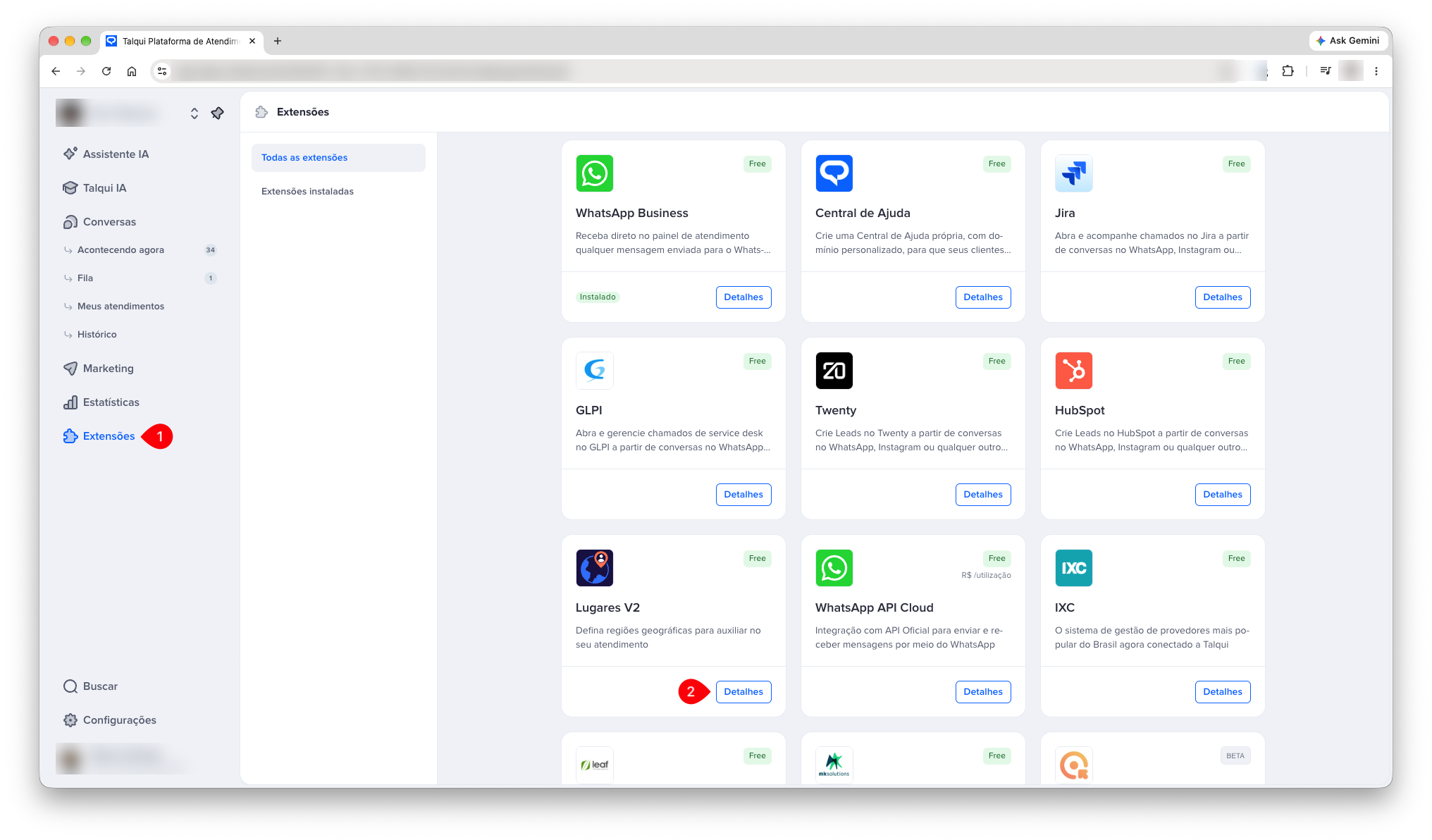The width and height of the screenshot is (1432, 840).
Task: Click the HubSpot extension logo
Action: 1074,371
